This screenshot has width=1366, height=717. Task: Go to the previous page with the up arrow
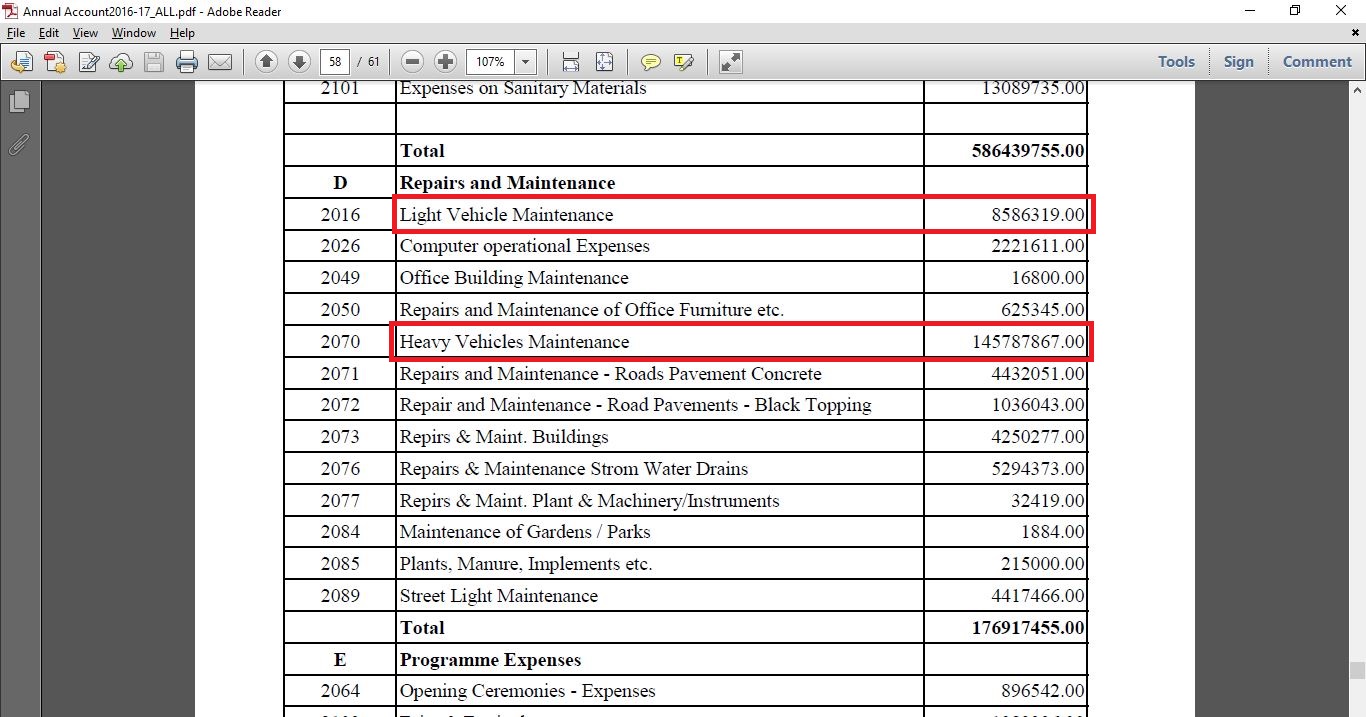[x=266, y=62]
